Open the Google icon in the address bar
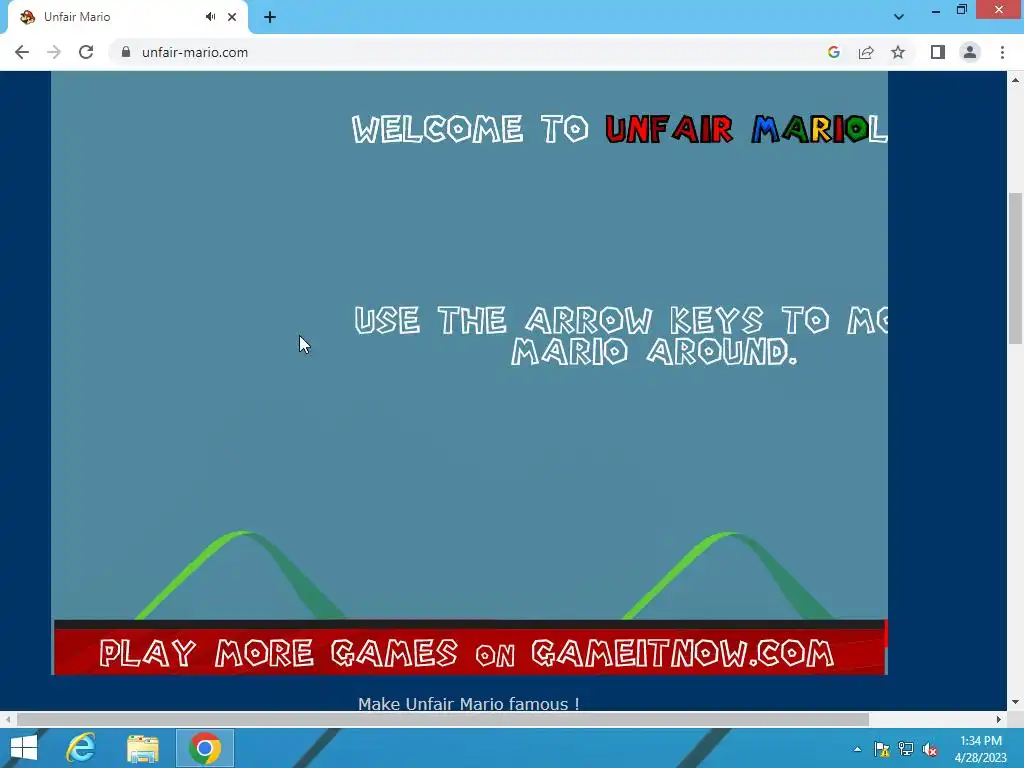1024x768 pixels. click(x=833, y=52)
